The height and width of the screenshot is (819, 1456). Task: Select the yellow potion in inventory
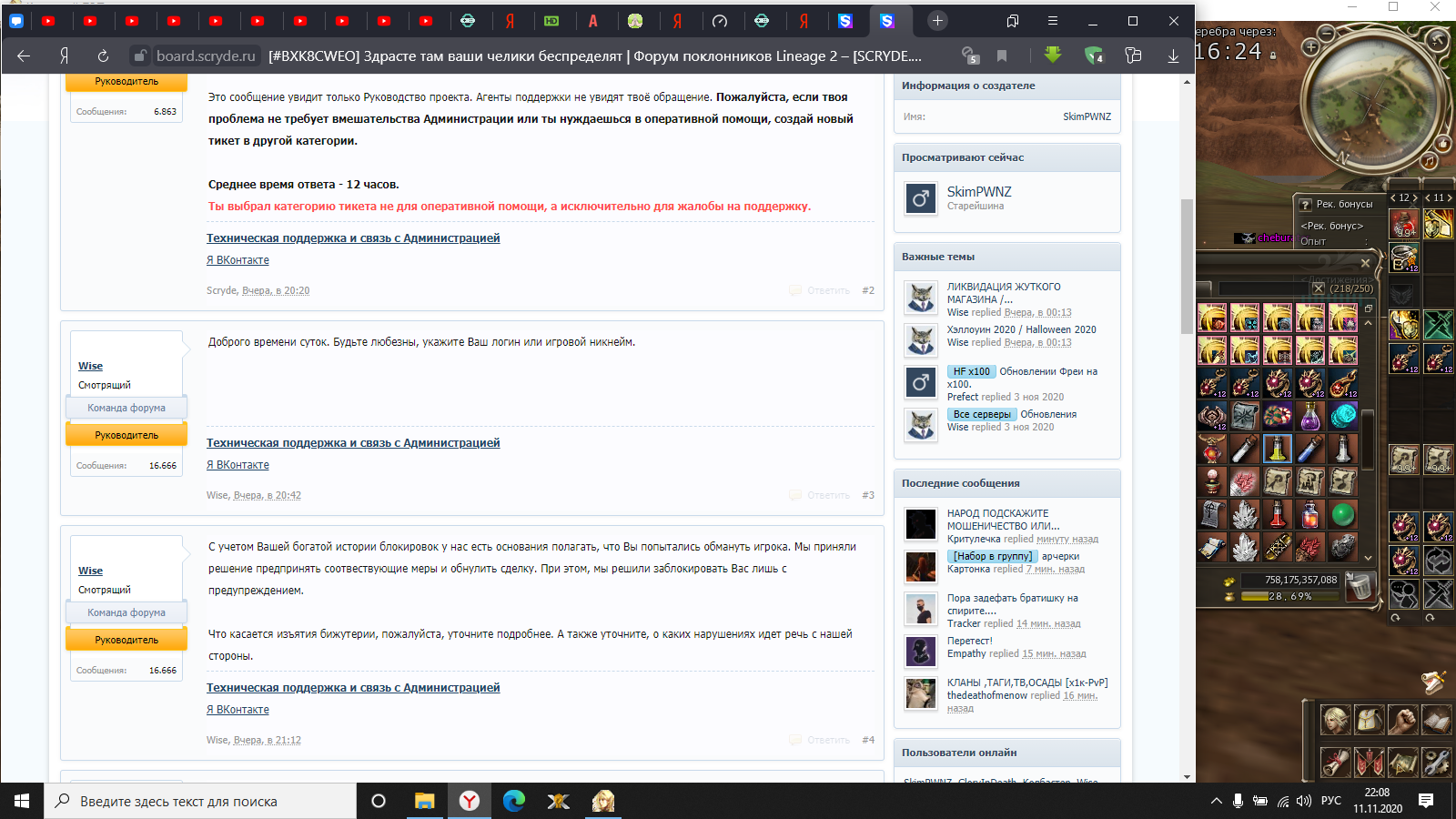[x=1278, y=449]
